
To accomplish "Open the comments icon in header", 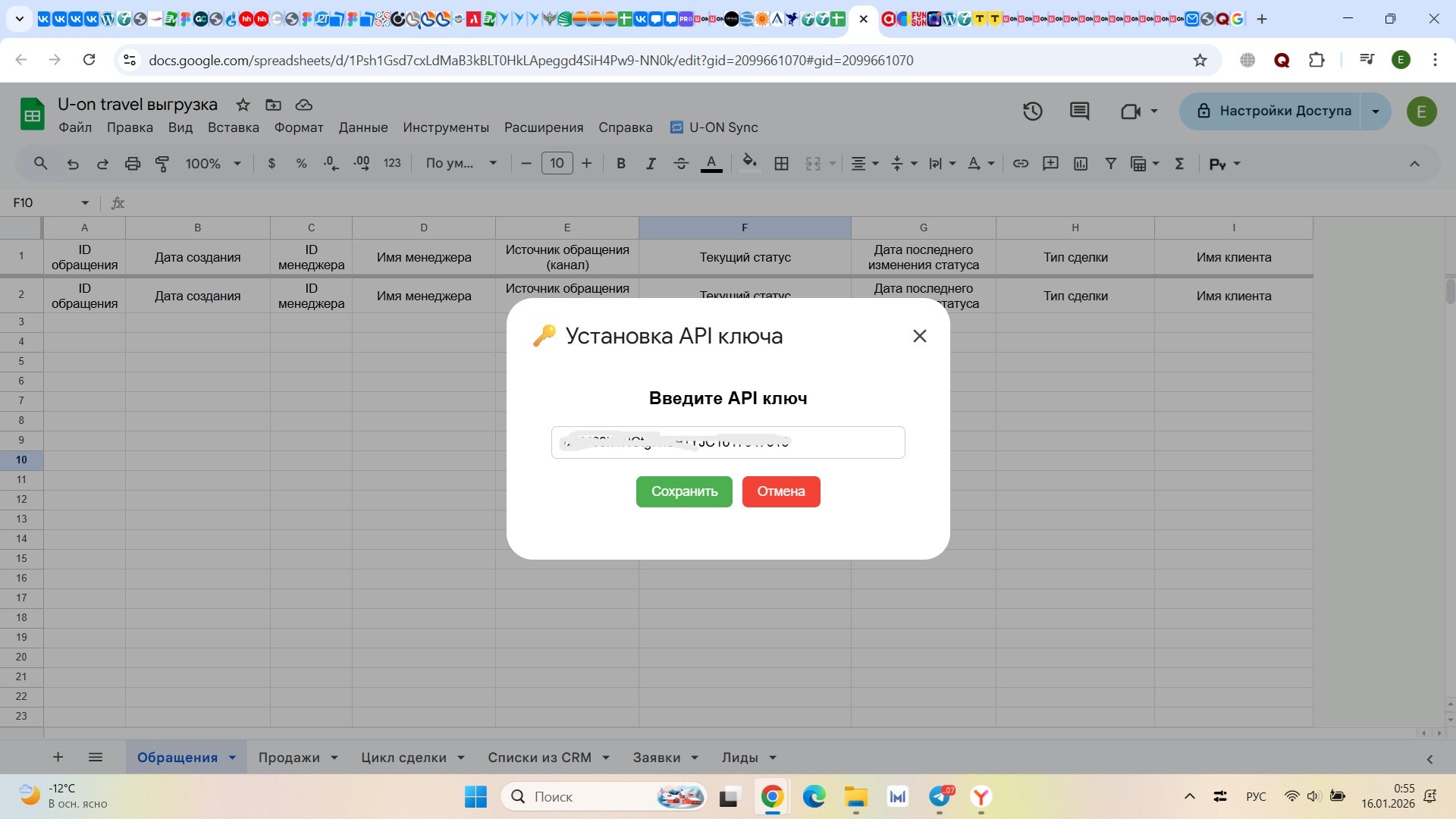I will (1079, 111).
